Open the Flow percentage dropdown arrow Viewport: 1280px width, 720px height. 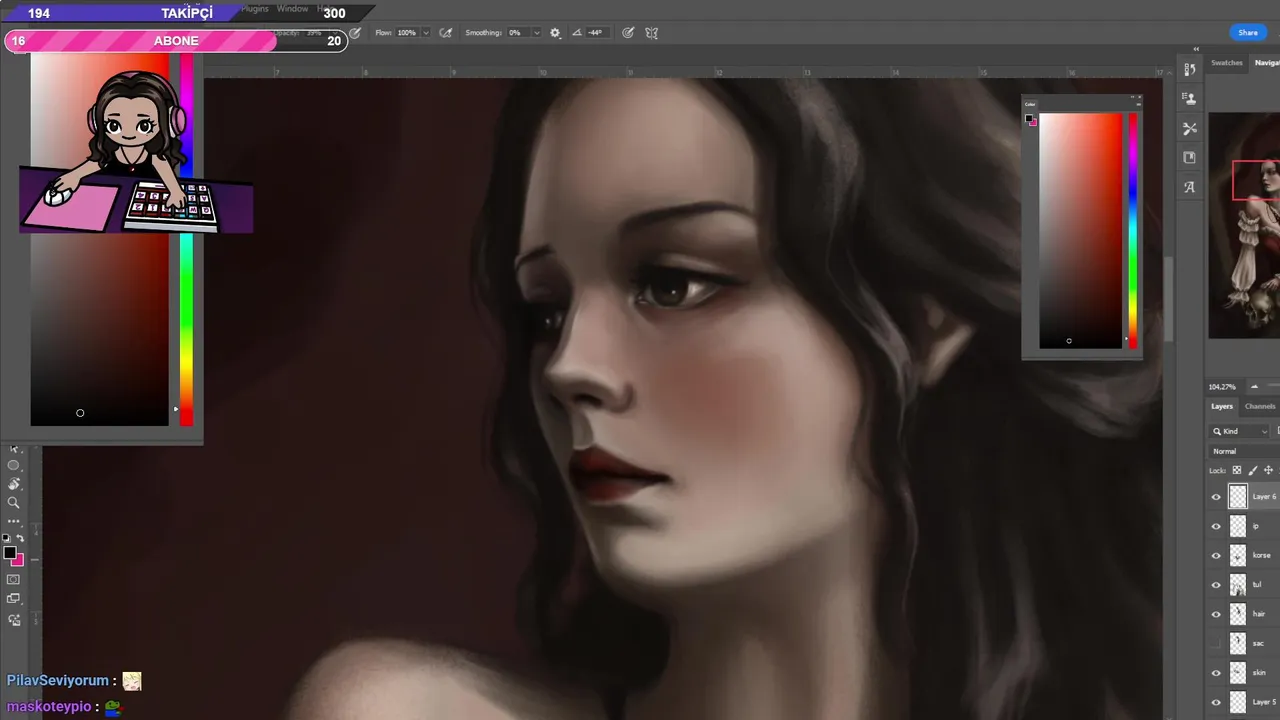pos(426,33)
